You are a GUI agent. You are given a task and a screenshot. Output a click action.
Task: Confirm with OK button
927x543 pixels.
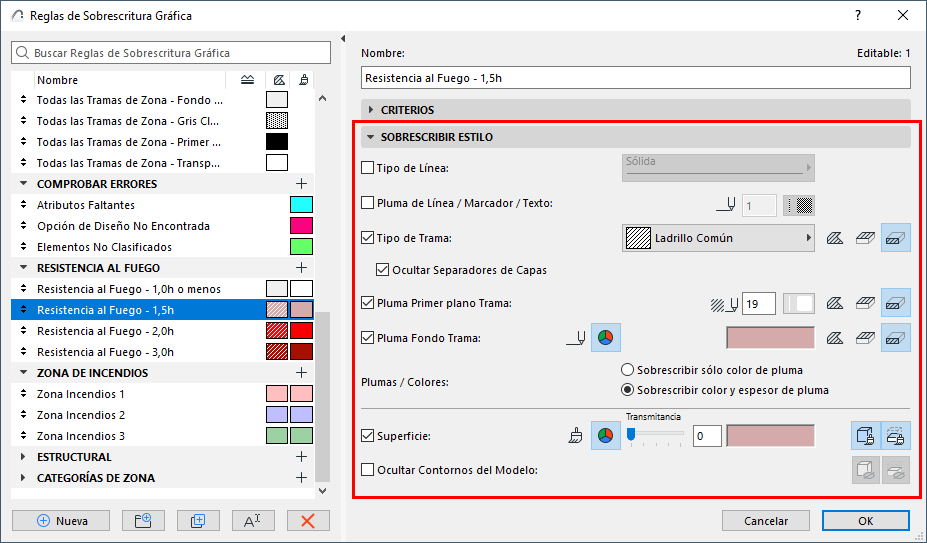[866, 521]
